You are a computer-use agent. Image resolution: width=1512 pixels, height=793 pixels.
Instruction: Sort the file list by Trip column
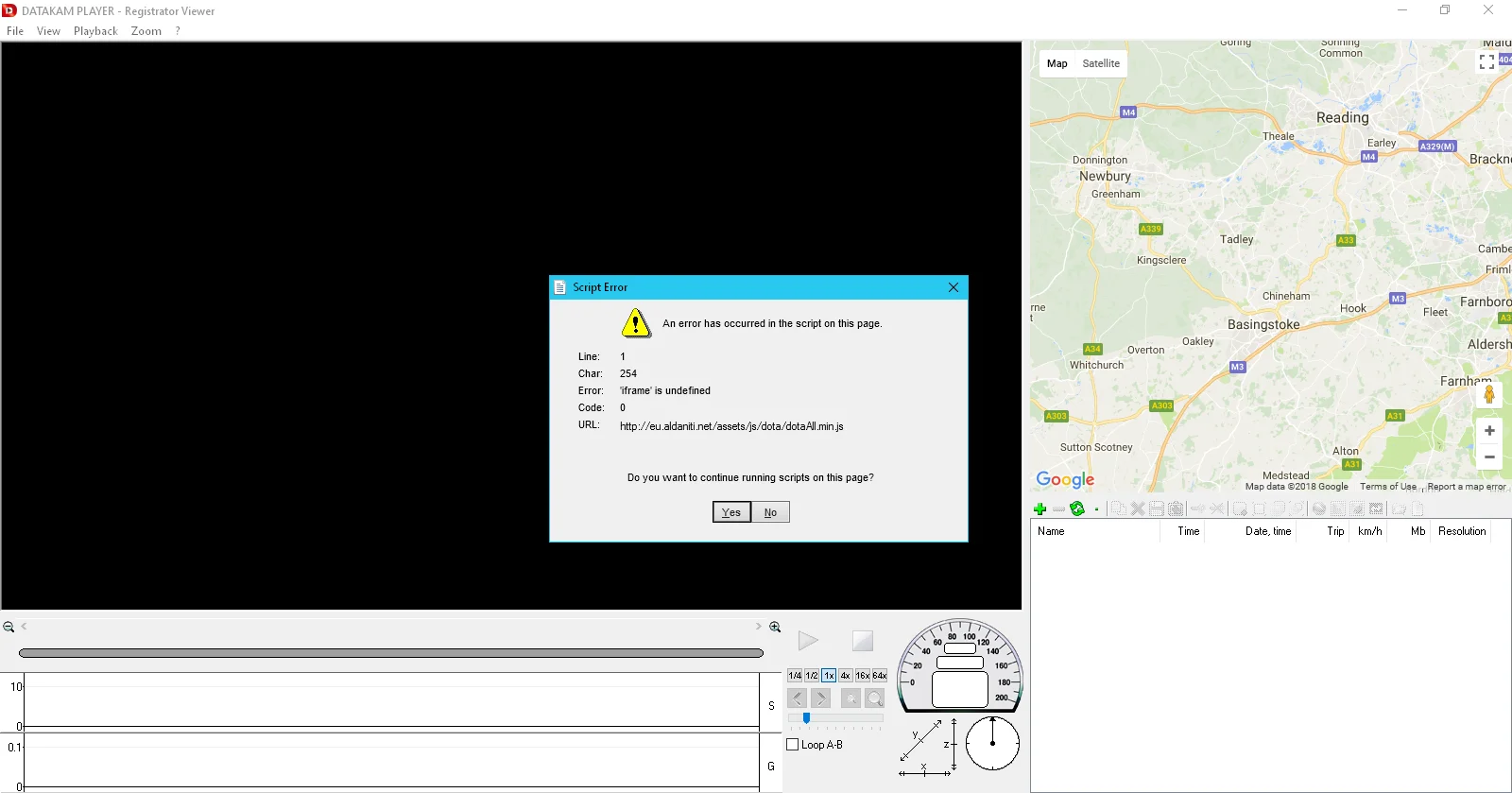1322,531
